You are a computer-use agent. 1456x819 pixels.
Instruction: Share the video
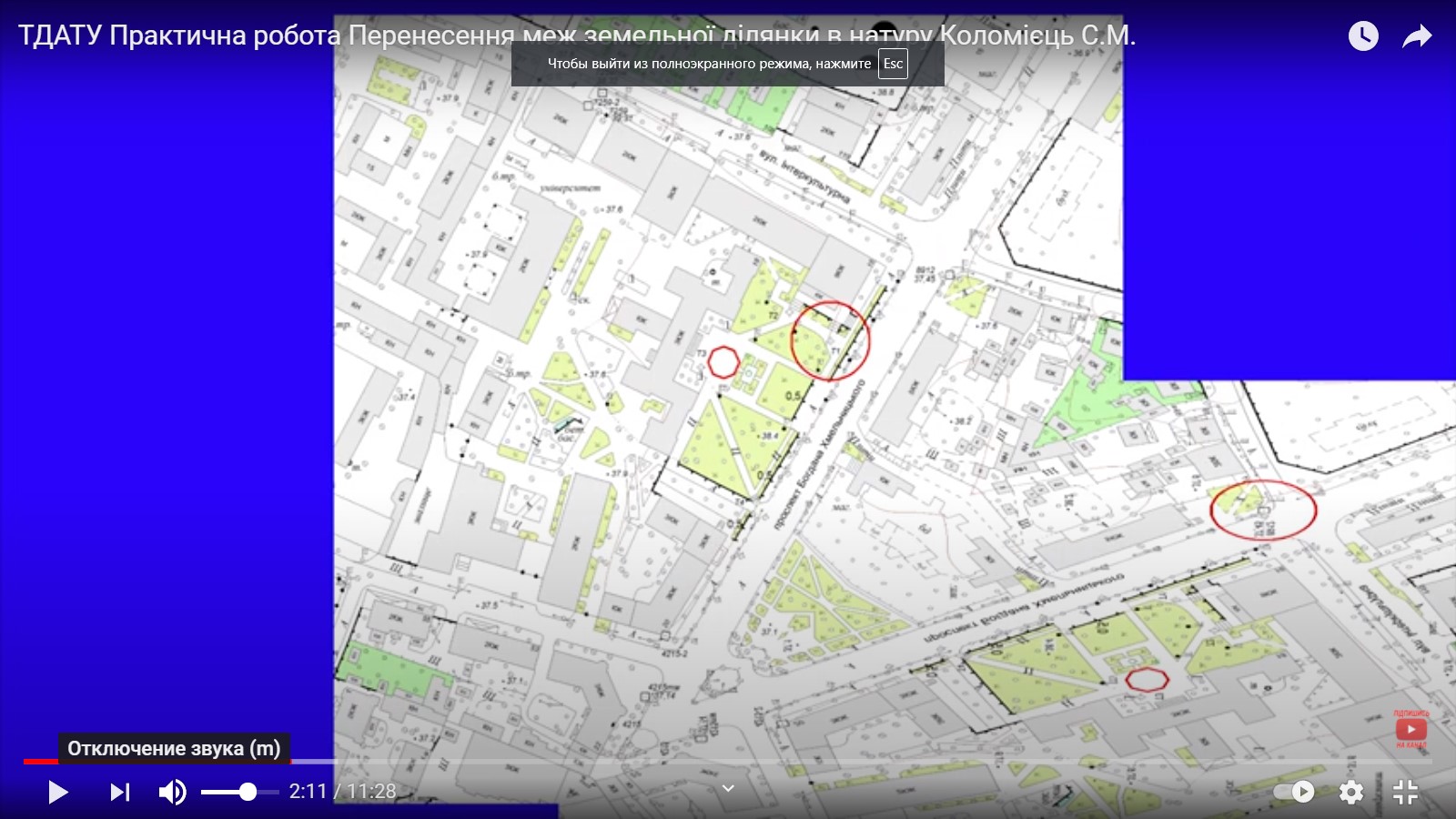coord(1417,36)
